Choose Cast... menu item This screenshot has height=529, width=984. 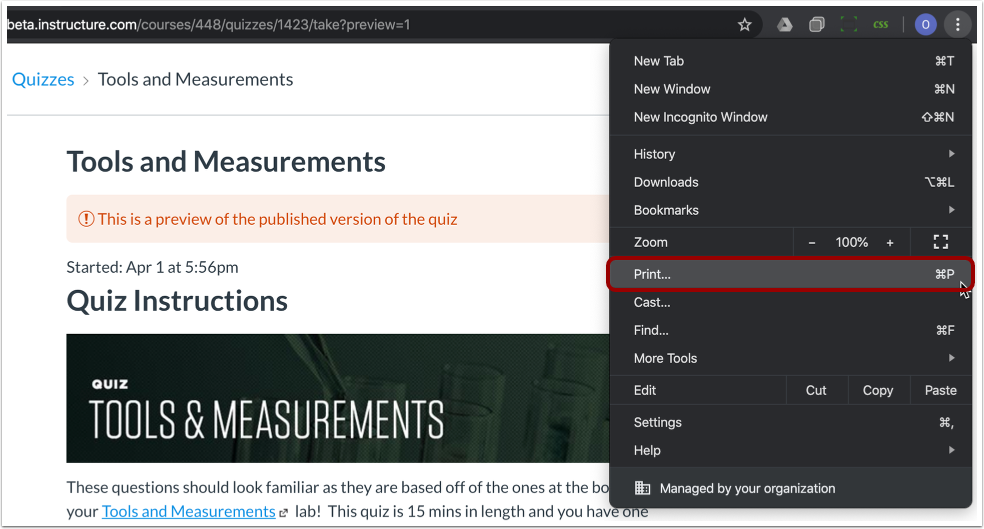pyautogui.click(x=790, y=302)
